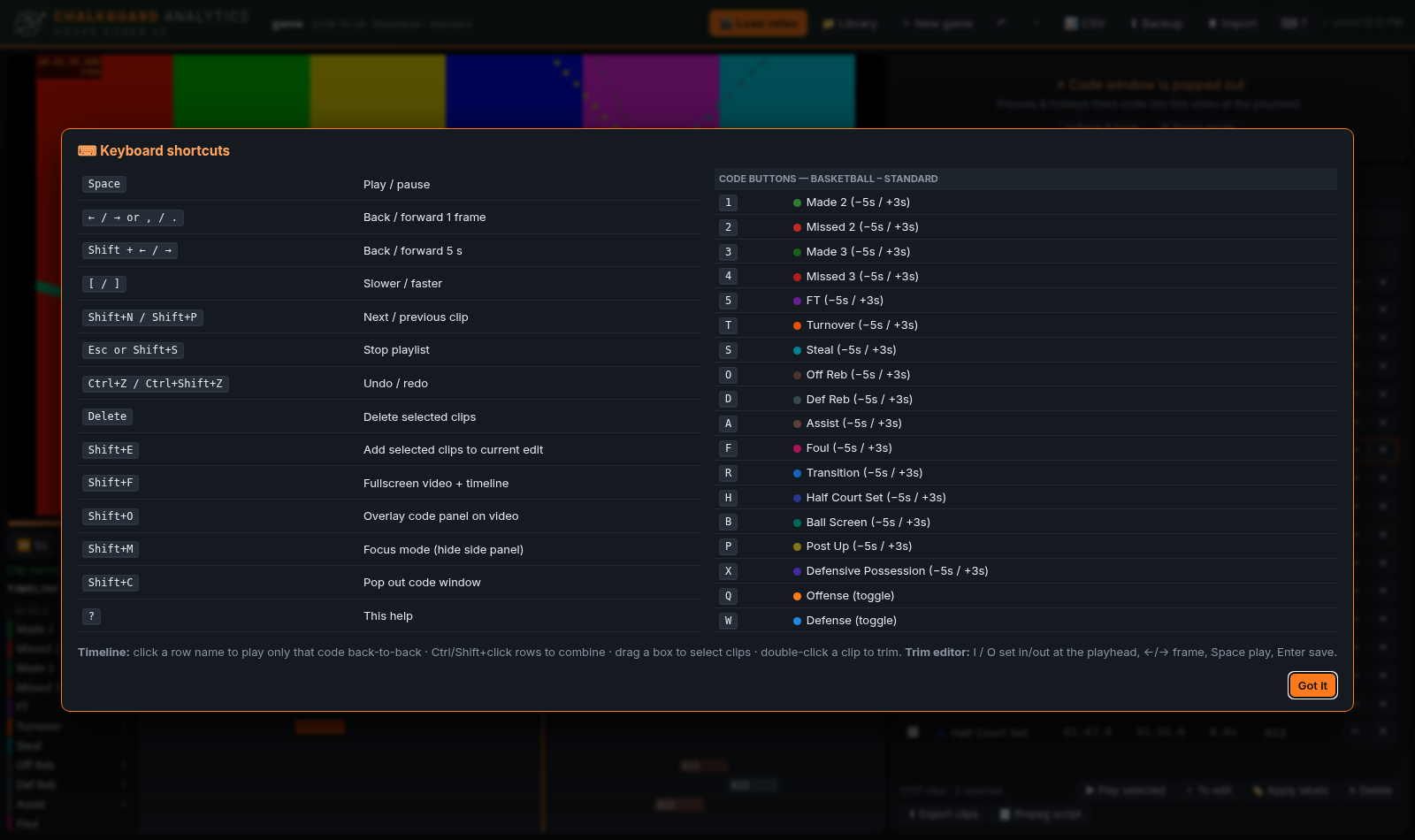
Task: Click the O key badge for Off Reb
Action: 728,375
